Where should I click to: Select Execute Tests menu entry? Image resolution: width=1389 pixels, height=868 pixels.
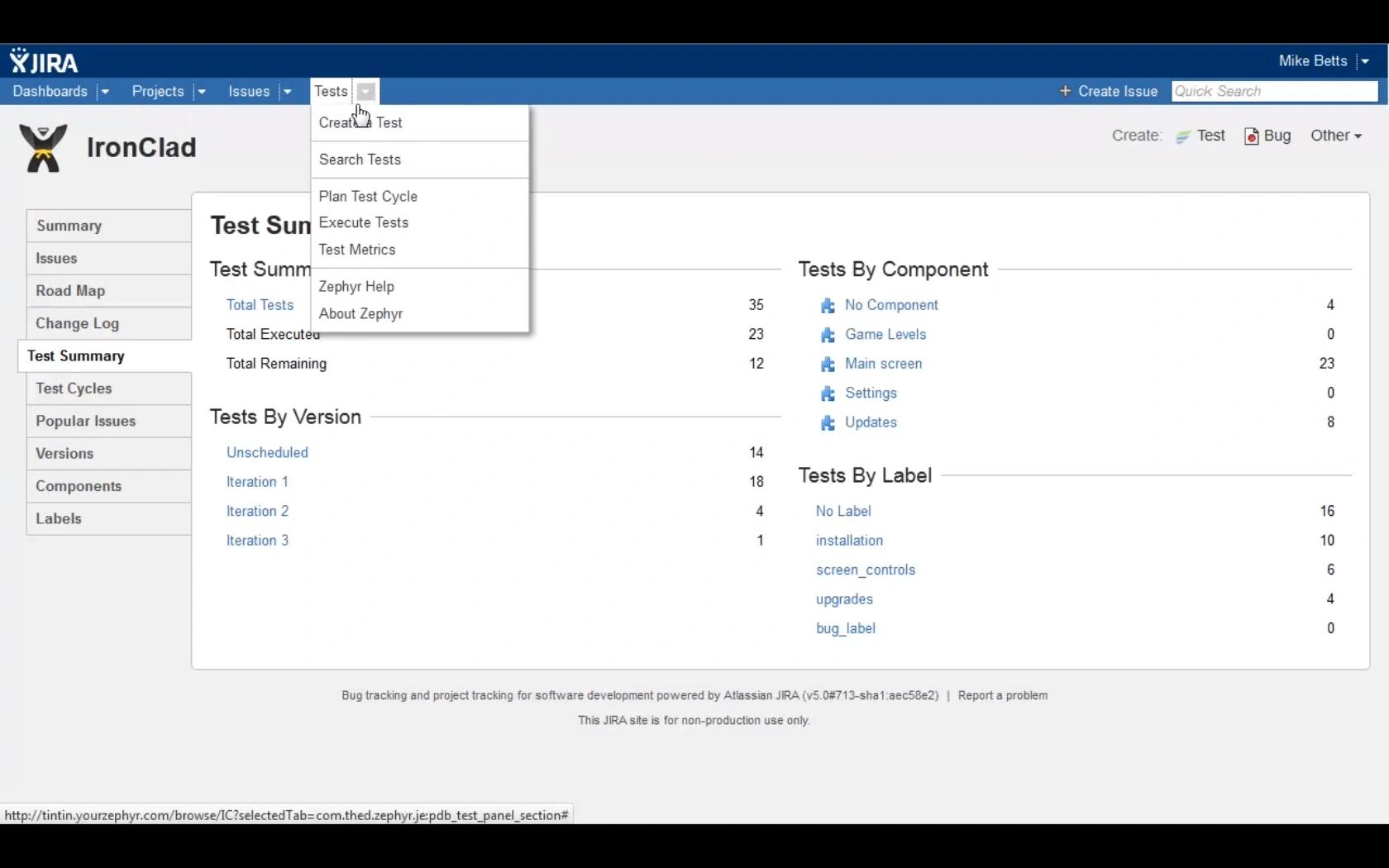click(419, 222)
